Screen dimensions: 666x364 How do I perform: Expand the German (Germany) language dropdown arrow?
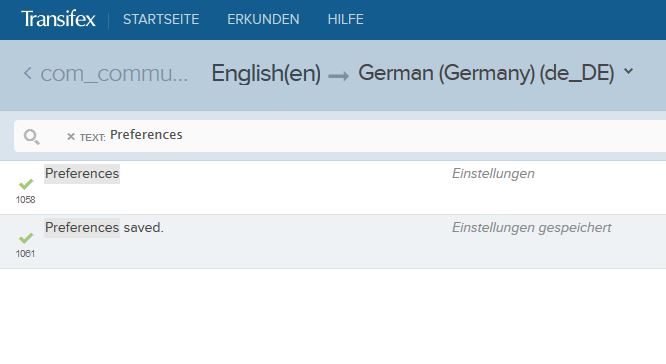click(x=629, y=71)
